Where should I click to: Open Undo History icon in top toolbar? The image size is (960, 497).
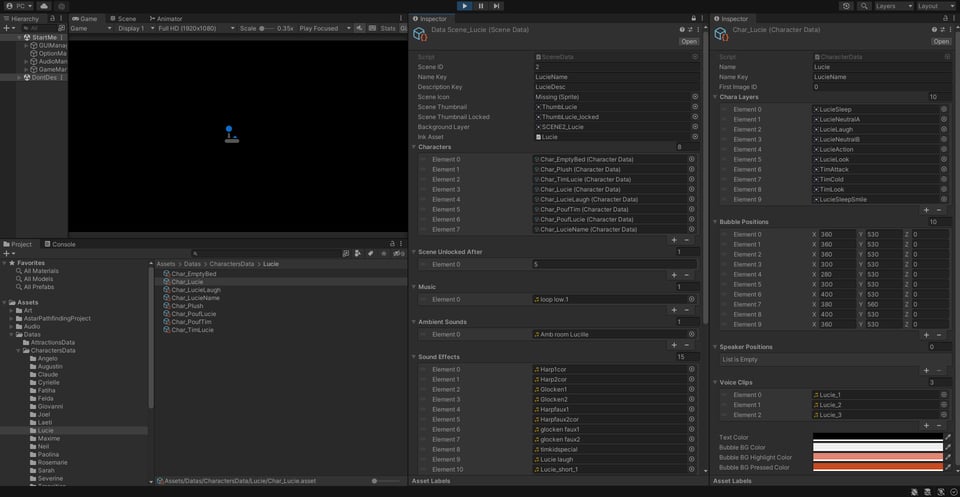tap(847, 6)
